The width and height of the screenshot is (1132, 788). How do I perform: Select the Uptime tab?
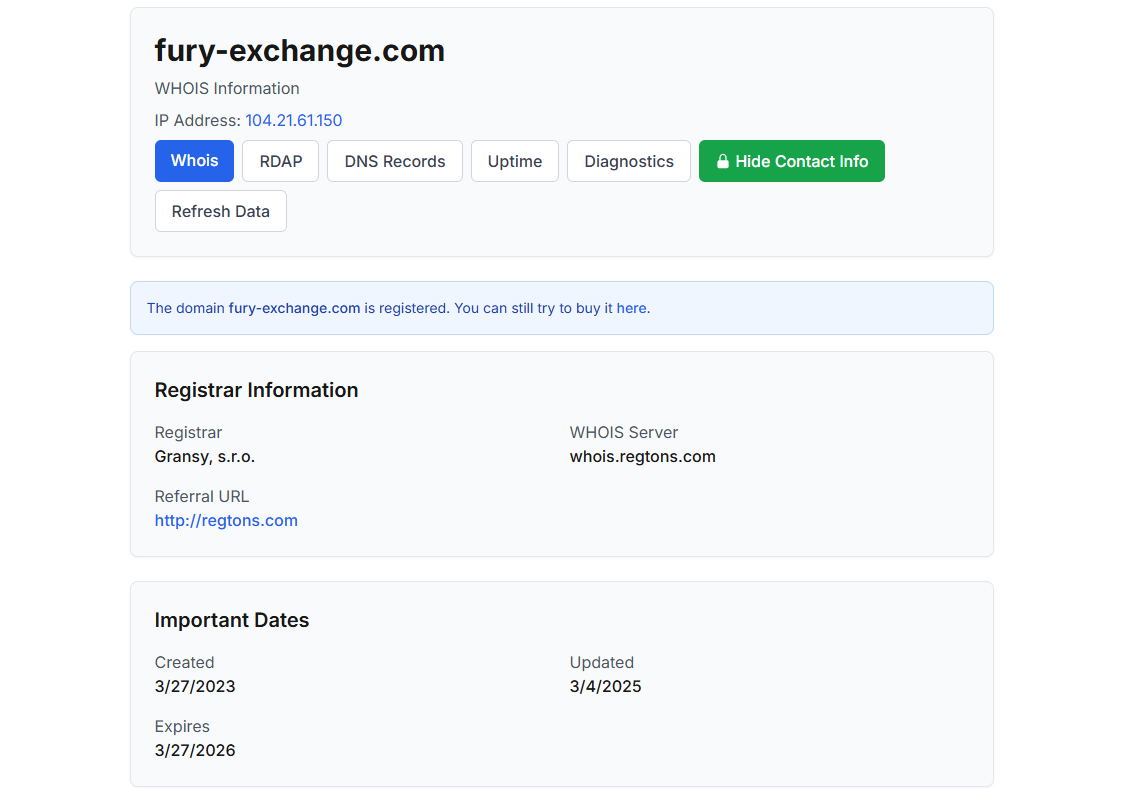pos(514,161)
